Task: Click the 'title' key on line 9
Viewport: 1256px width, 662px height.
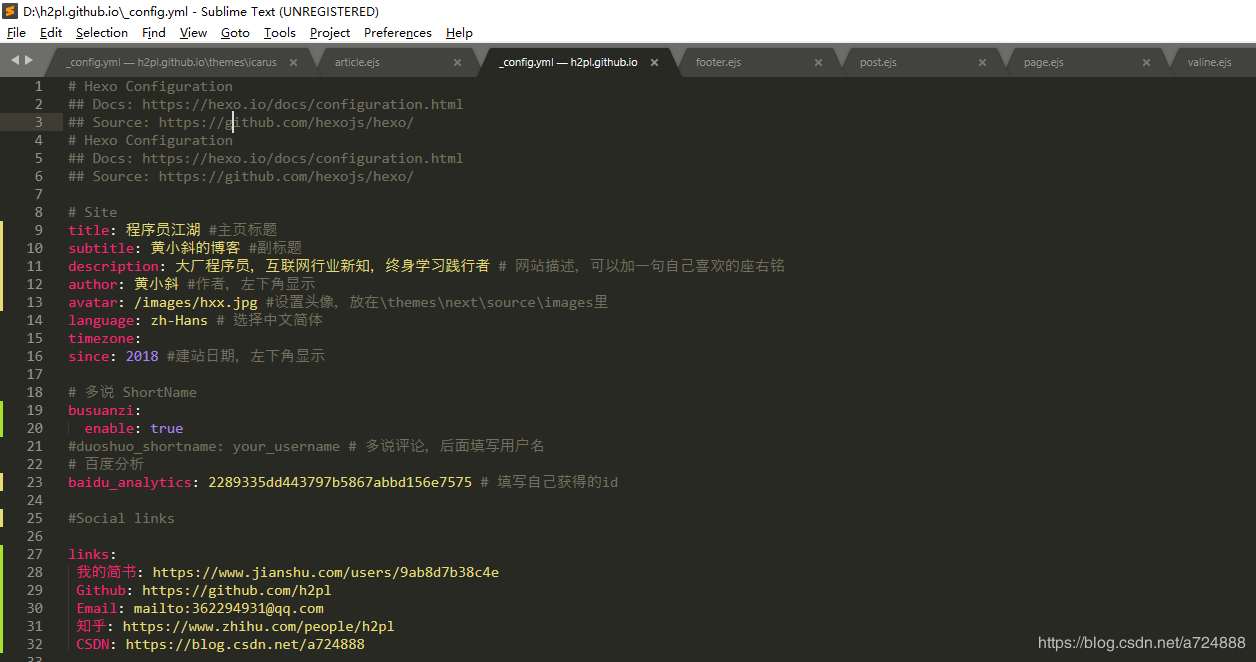Action: coord(88,230)
